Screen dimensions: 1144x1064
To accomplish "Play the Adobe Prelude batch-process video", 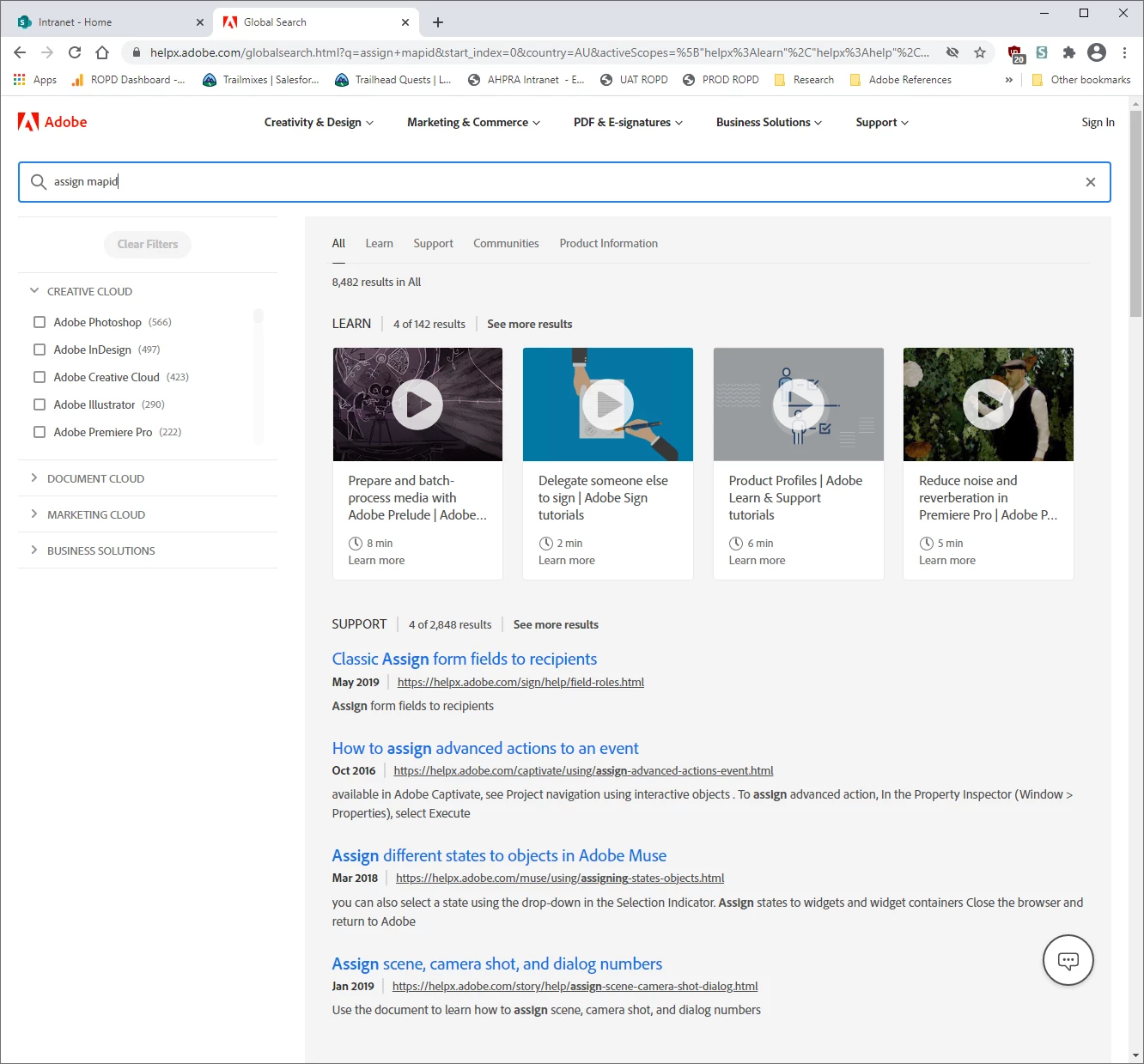I will click(417, 404).
